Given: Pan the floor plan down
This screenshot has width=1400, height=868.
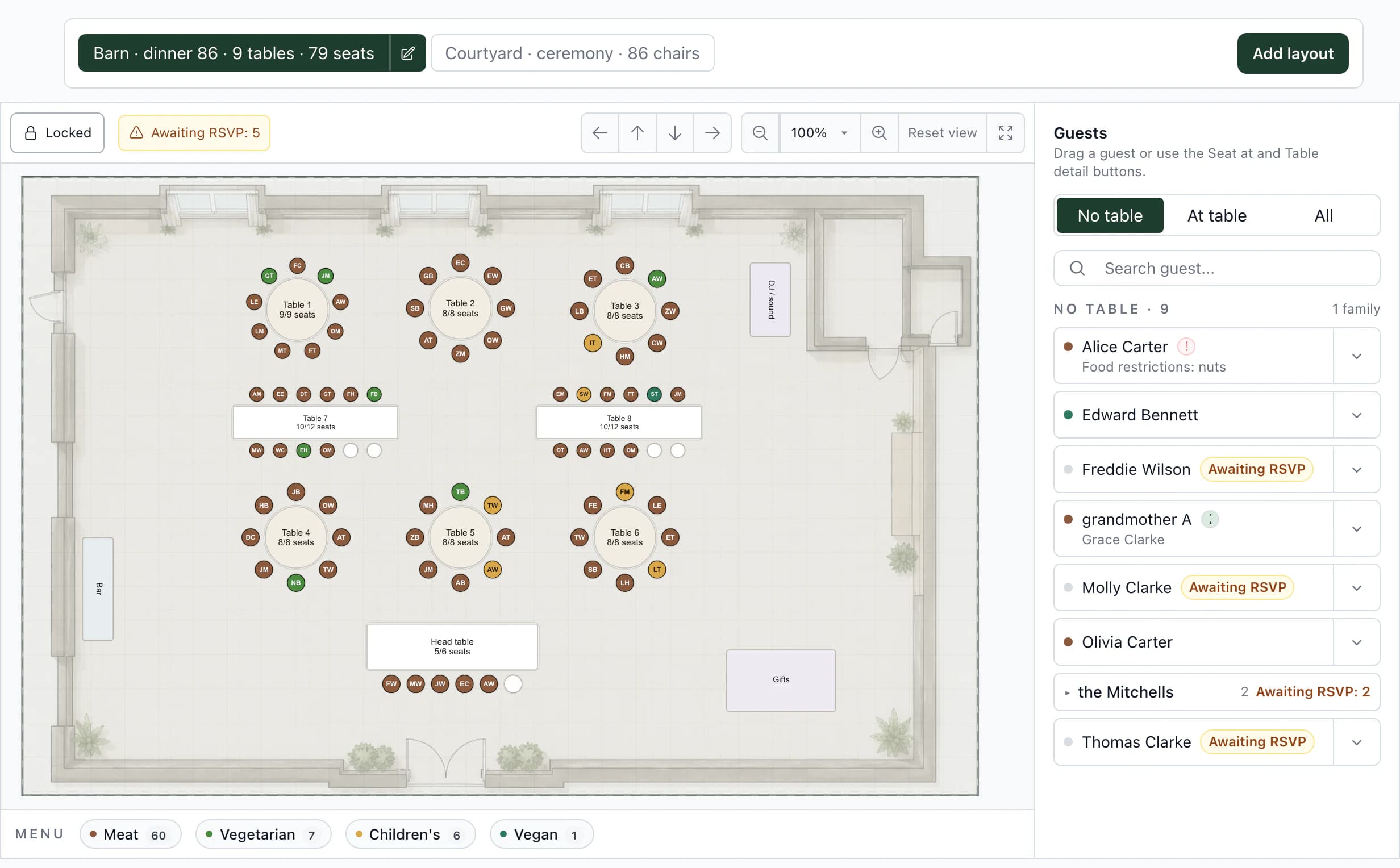Looking at the screenshot, I should point(674,133).
